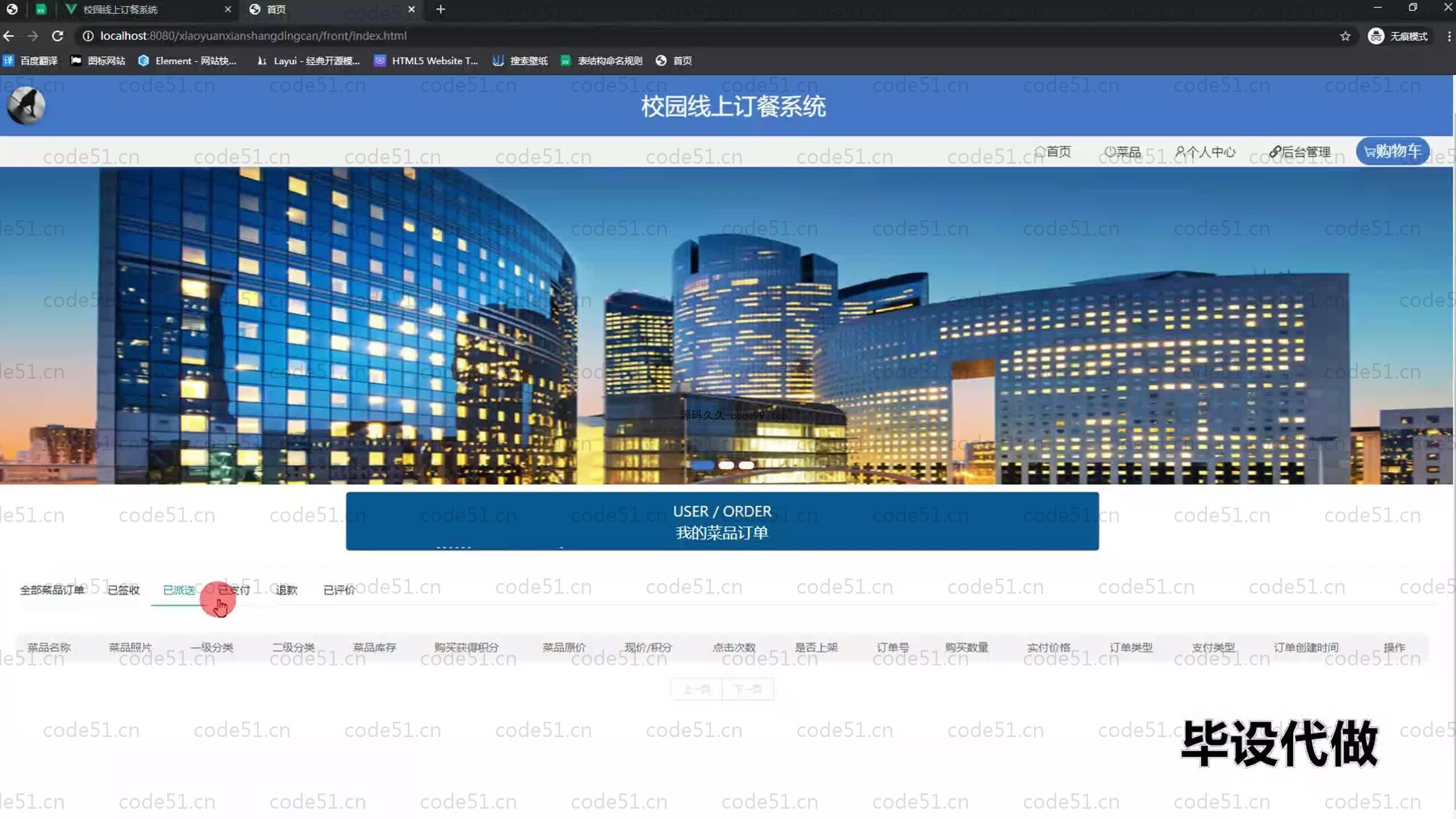The width and height of the screenshot is (1456, 819).
Task: Open the 首页 bookmark in bookmarks bar
Action: click(x=673, y=61)
